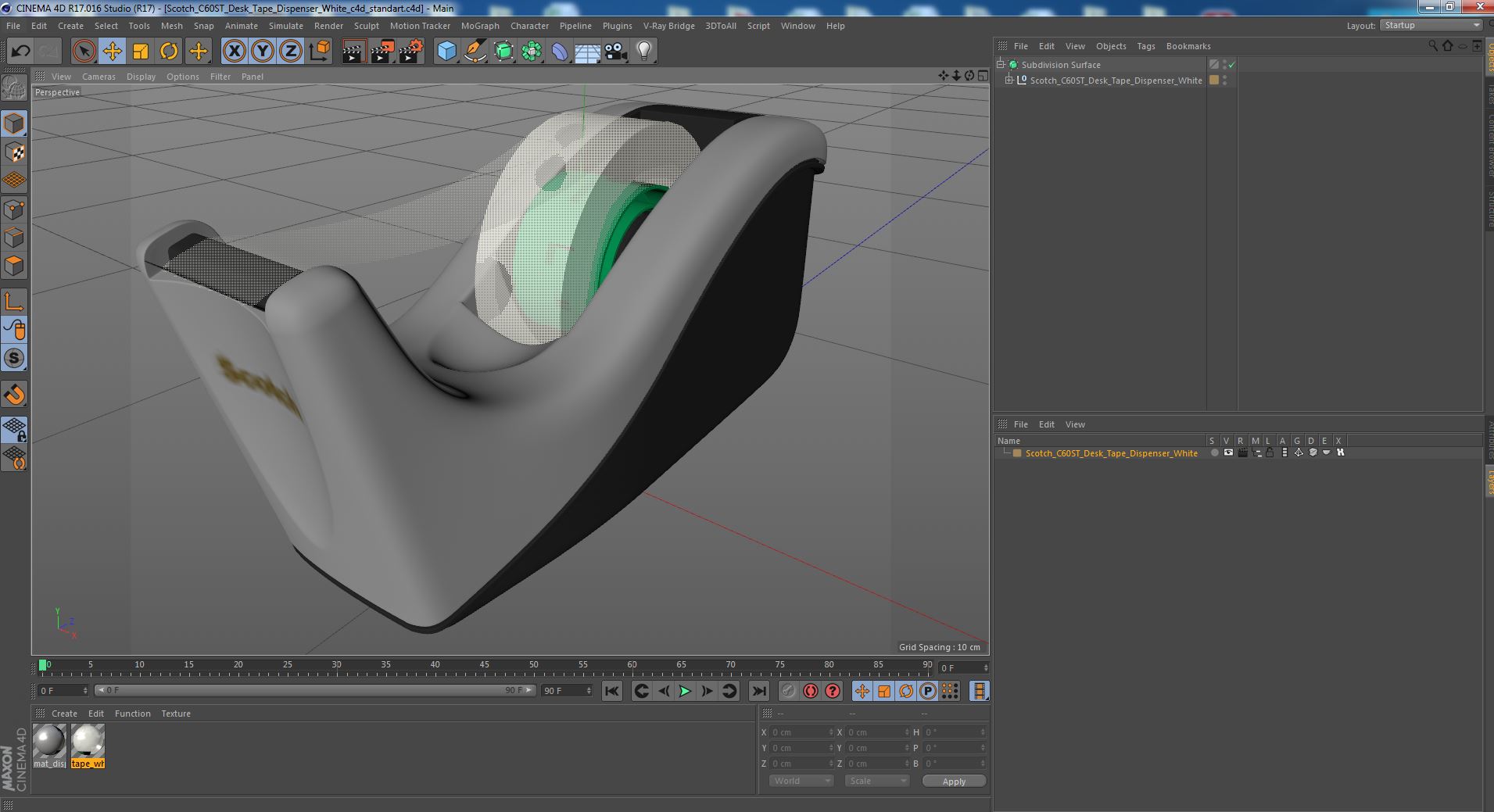
Task: Add a Camera object
Action: [x=616, y=52]
